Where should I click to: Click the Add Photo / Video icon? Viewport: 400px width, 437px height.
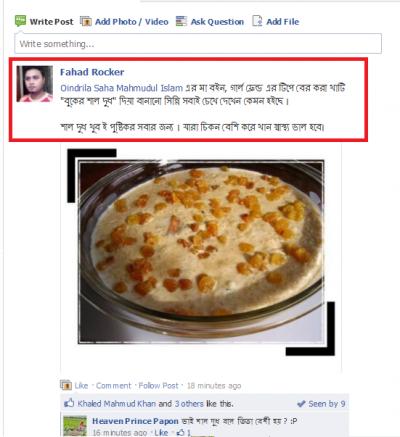[x=85, y=21]
